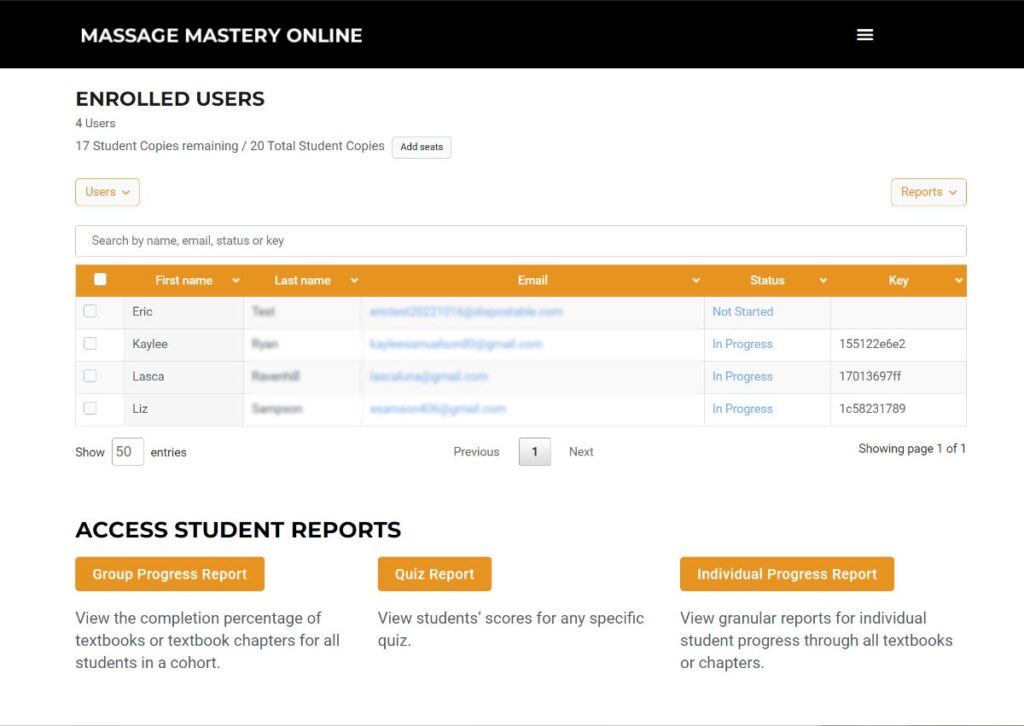Select the checkbox next to Kaylee
1024x726 pixels.
tap(90, 344)
